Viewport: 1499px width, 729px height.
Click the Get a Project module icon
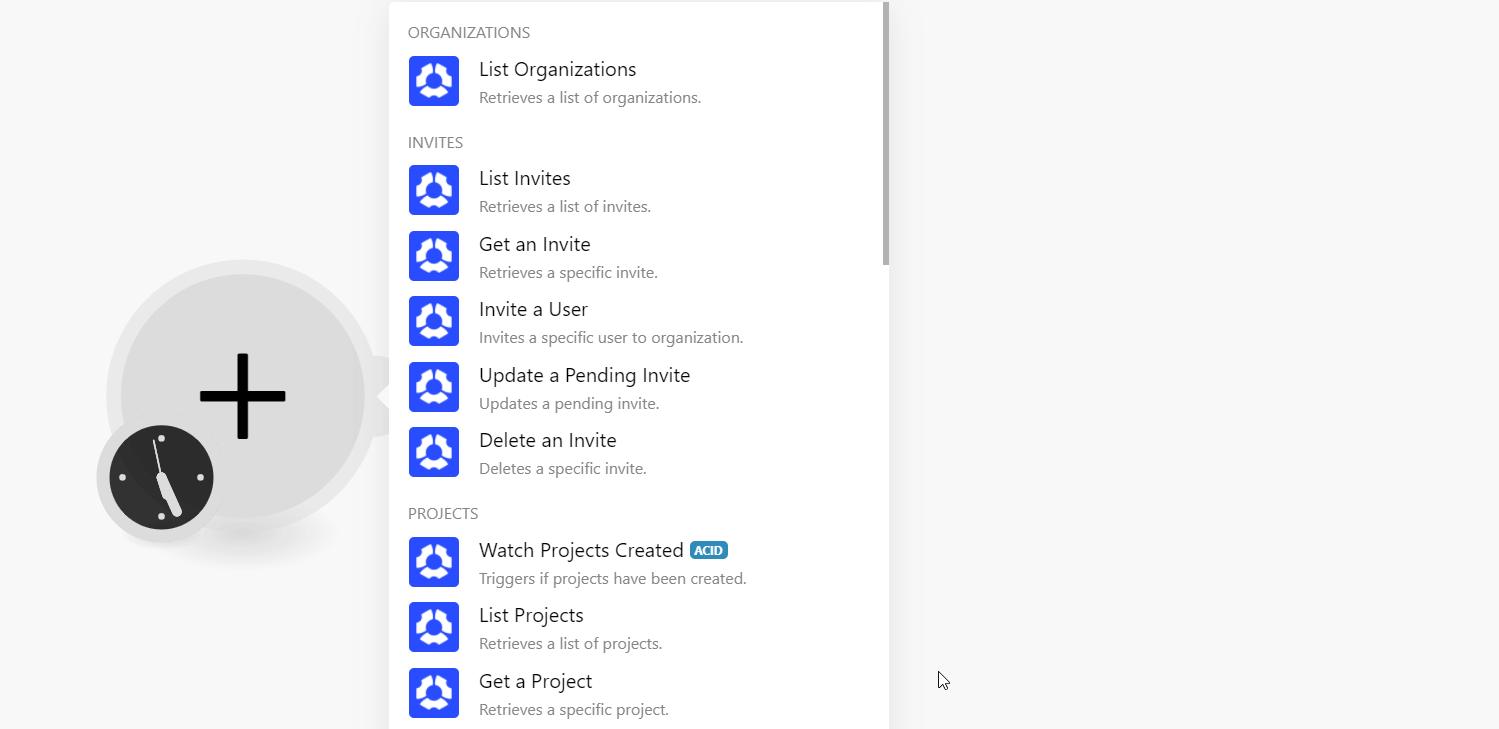pyautogui.click(x=433, y=693)
